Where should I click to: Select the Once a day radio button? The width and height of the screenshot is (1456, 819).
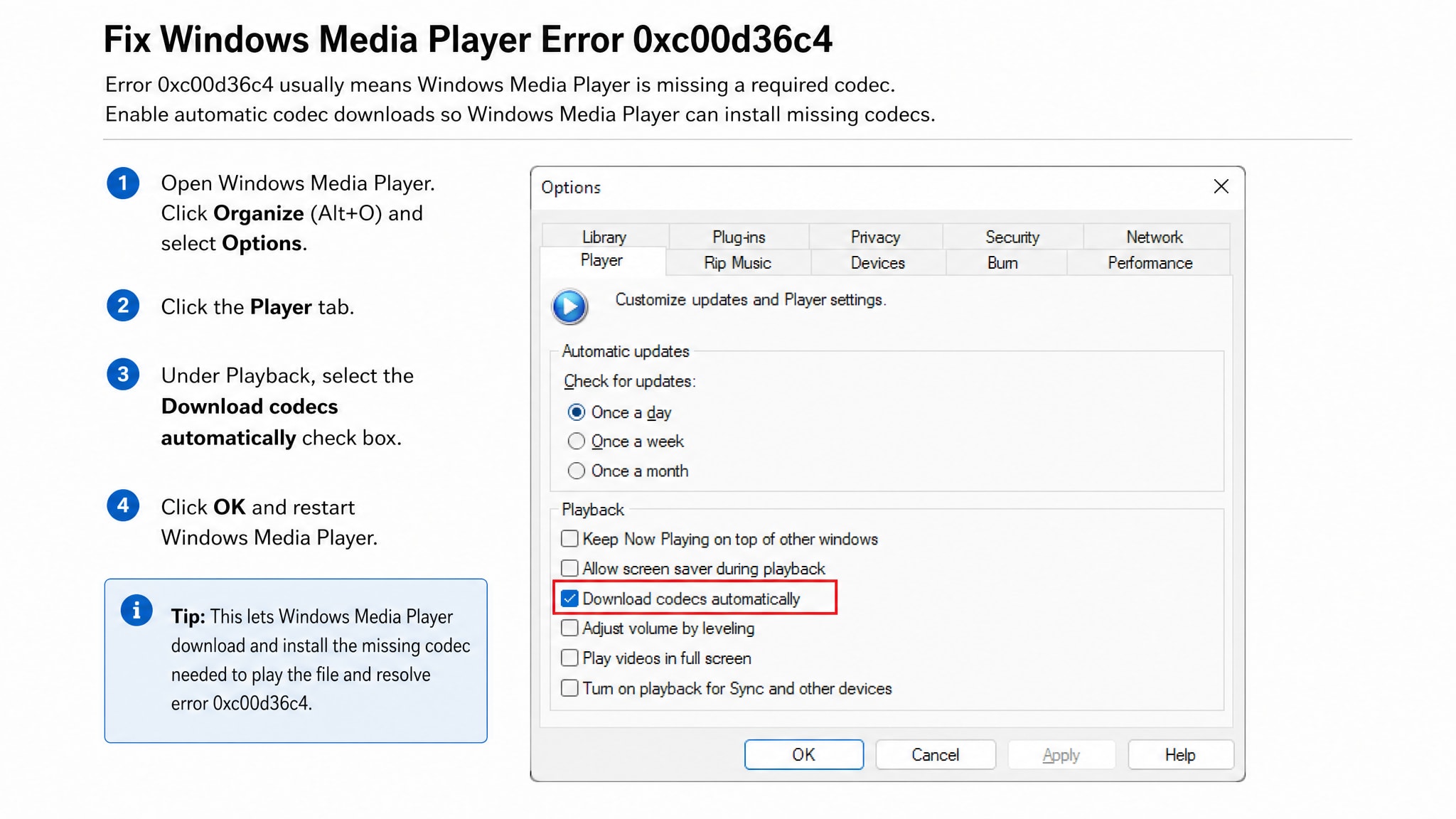576,412
